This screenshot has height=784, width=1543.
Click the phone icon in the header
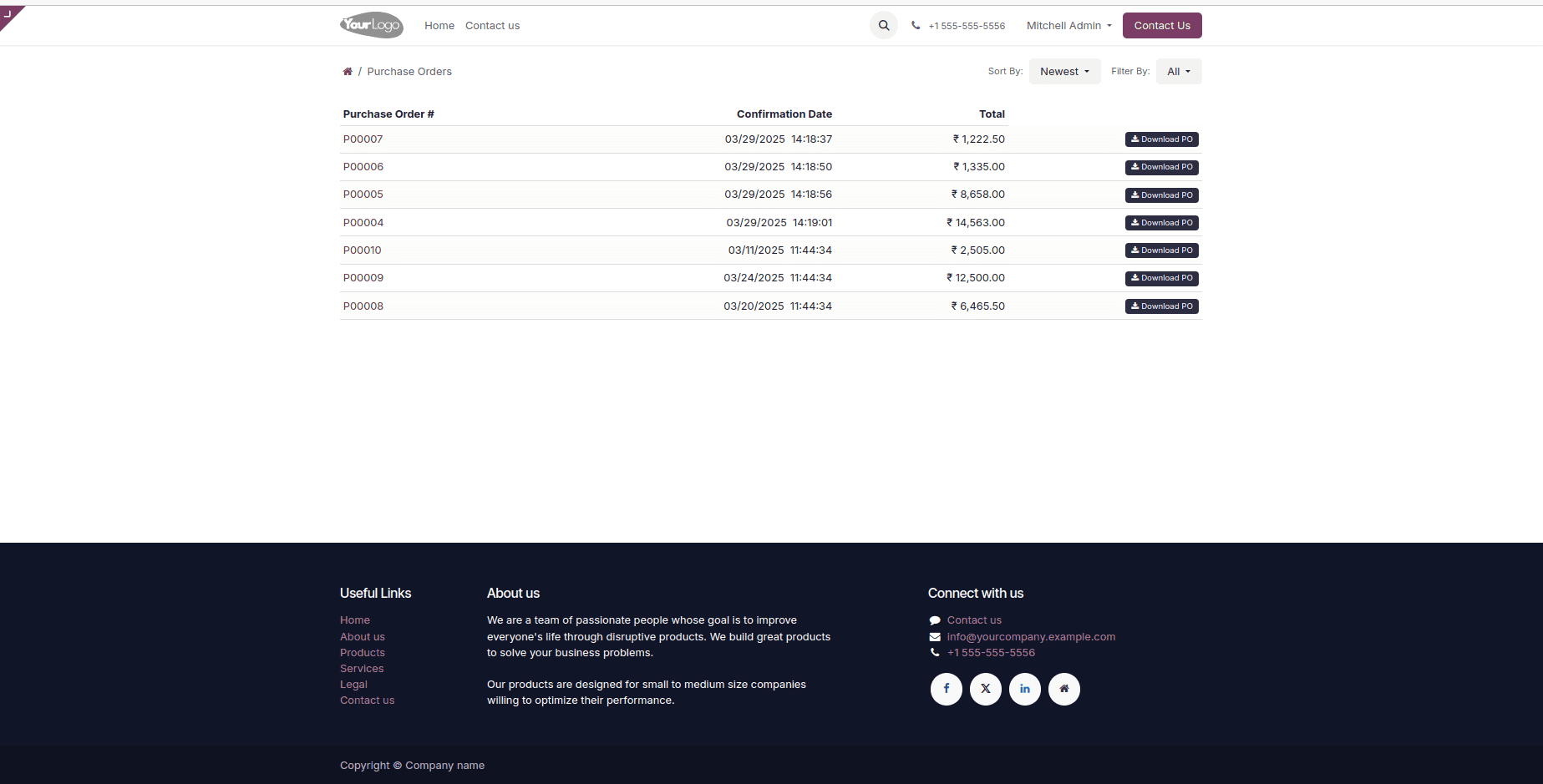coord(916,26)
